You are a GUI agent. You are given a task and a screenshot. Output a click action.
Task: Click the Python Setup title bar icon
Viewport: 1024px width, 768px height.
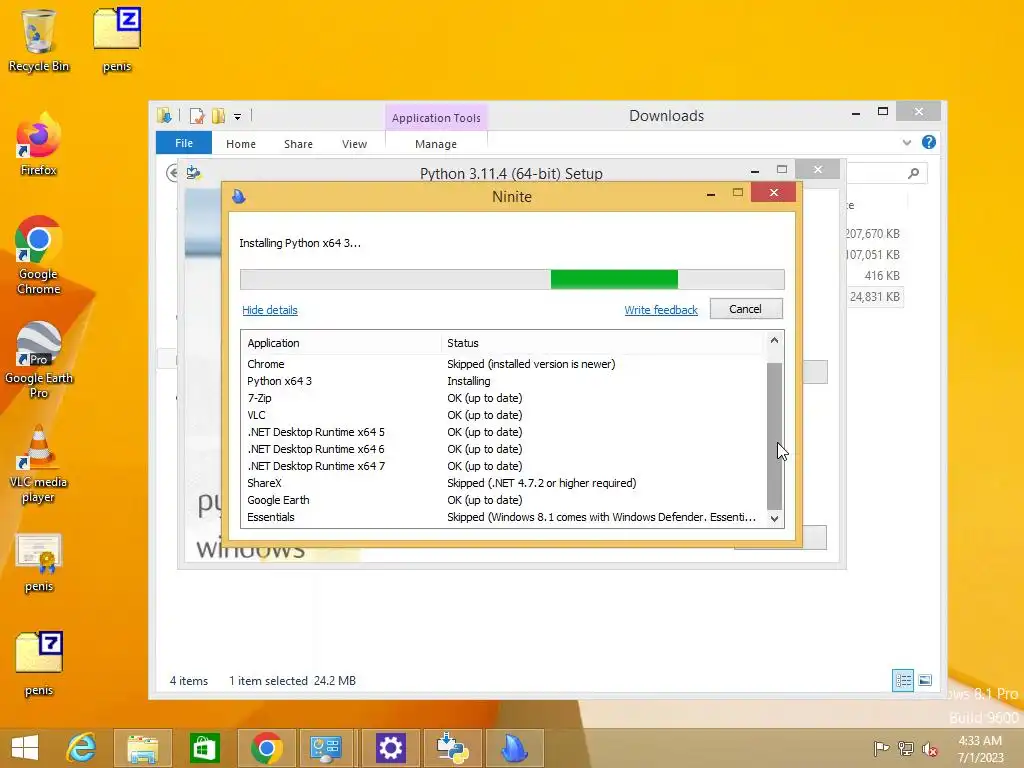(193, 173)
